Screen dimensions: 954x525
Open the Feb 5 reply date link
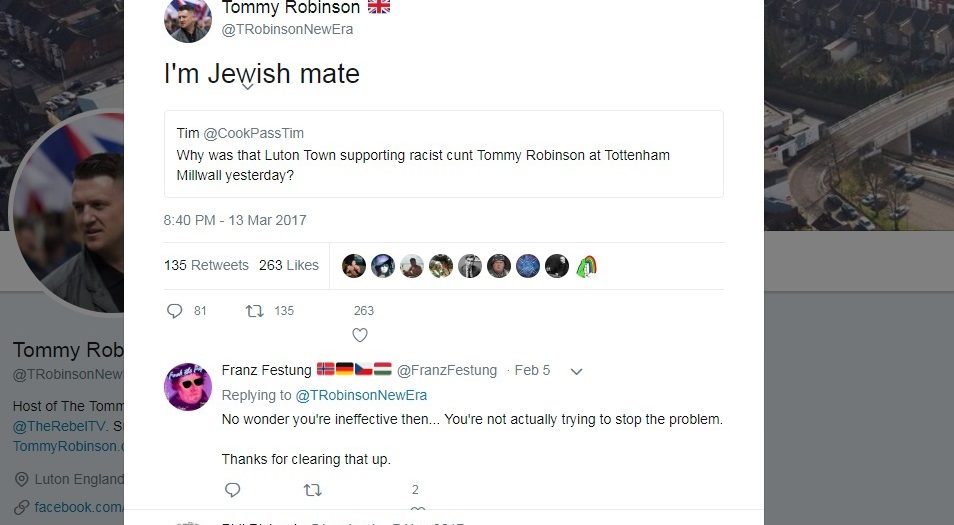(532, 370)
